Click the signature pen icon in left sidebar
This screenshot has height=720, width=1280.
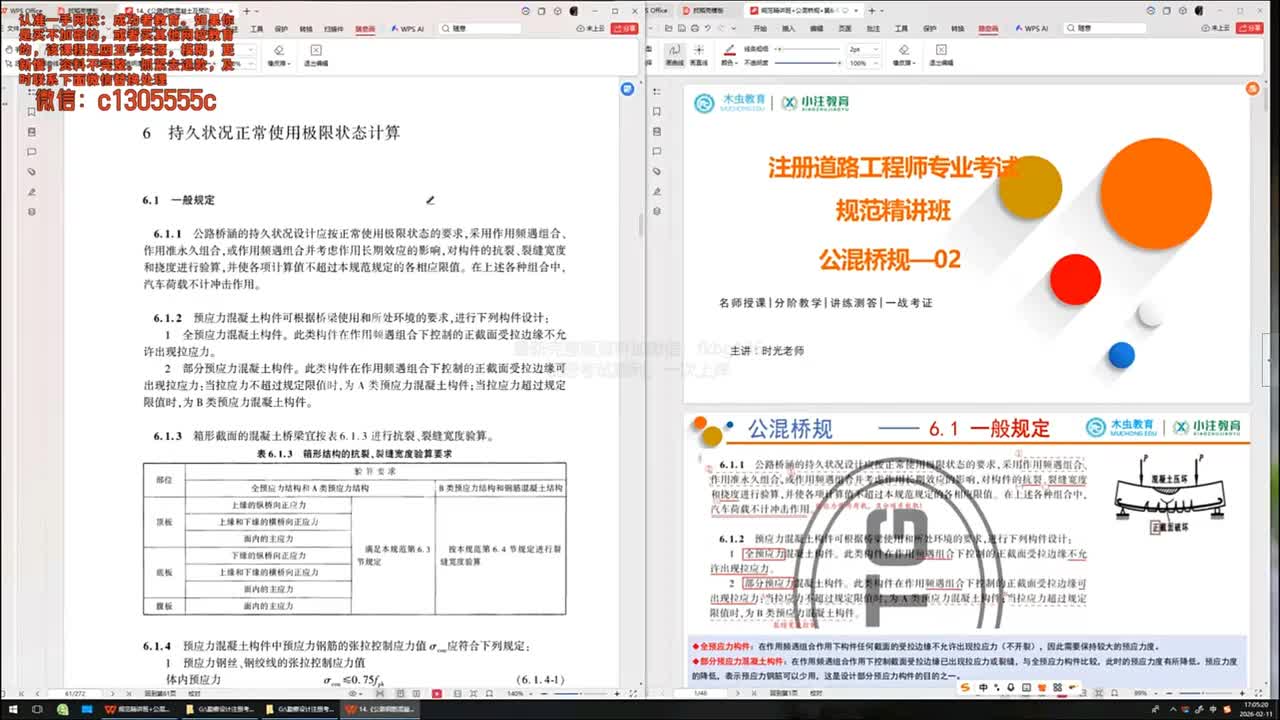[x=32, y=192]
